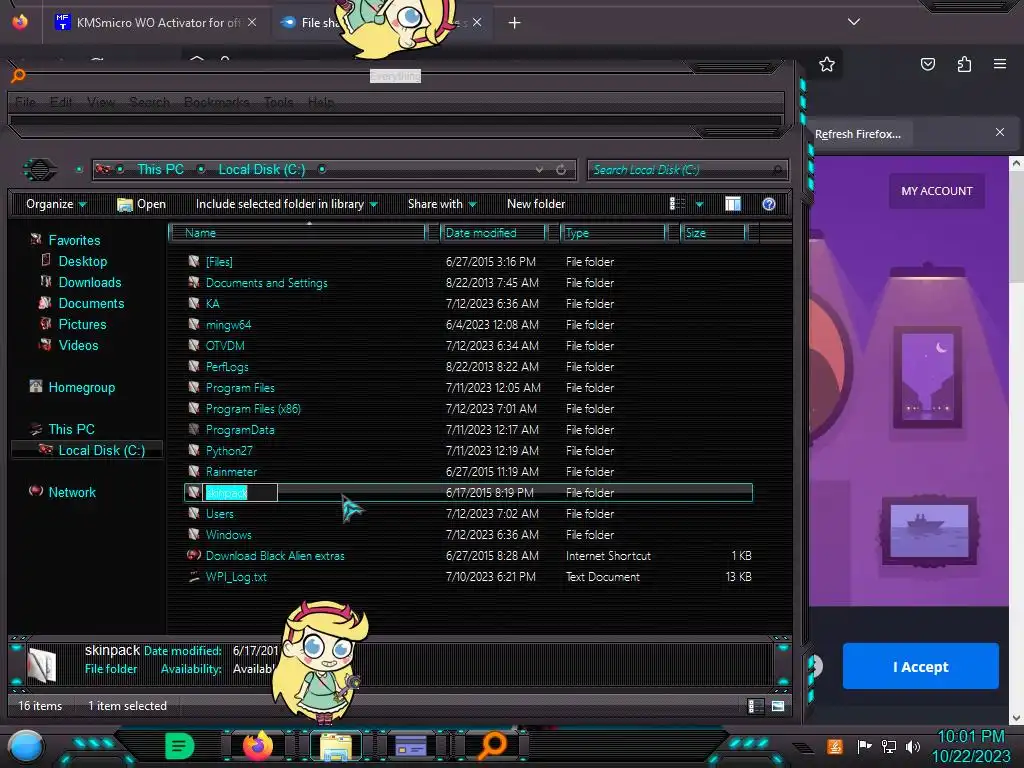Image resolution: width=1024 pixels, height=768 pixels.
Task: Sort by the Type column header
Action: click(x=613, y=232)
